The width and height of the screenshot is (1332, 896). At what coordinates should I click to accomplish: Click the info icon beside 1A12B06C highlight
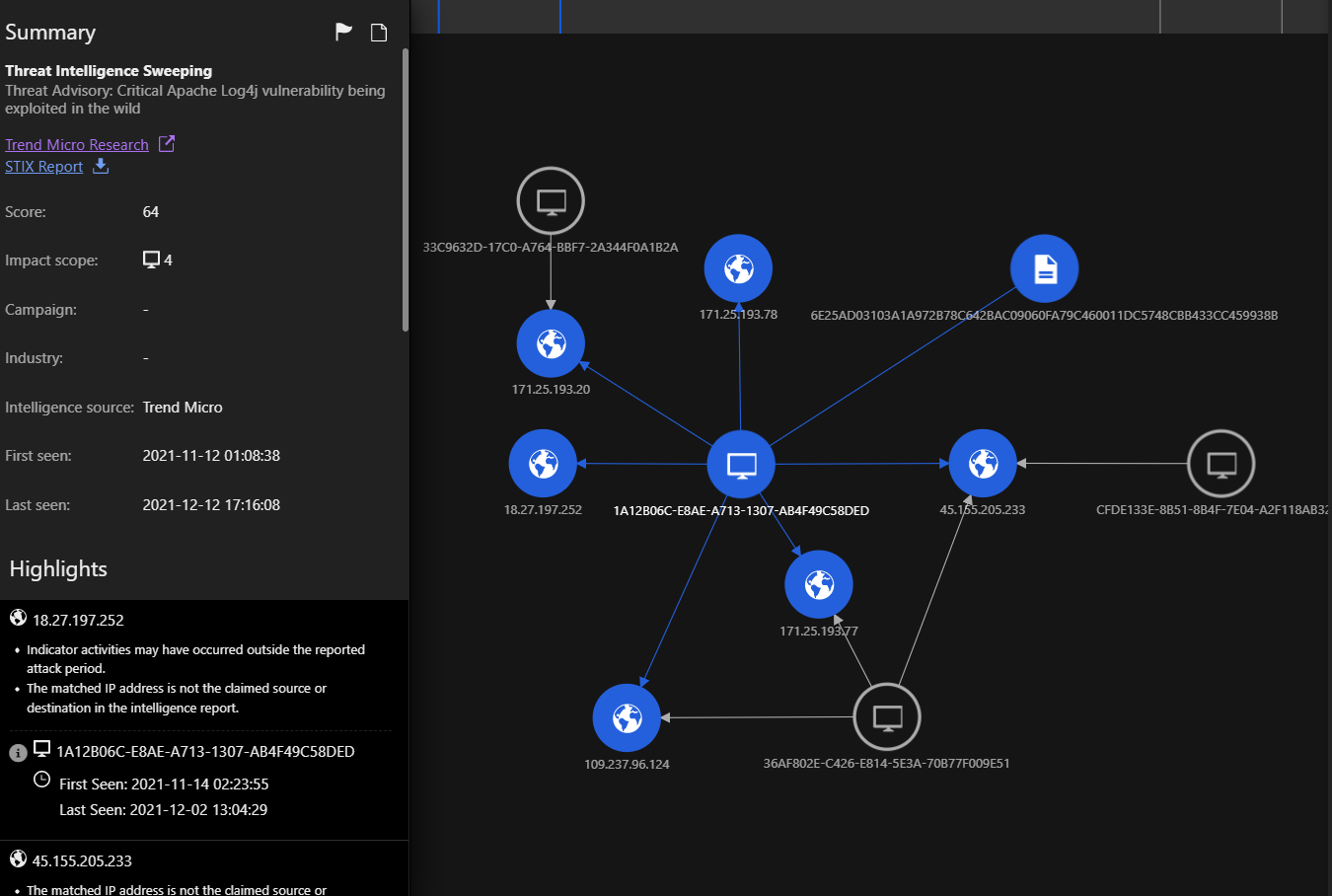pos(18,753)
